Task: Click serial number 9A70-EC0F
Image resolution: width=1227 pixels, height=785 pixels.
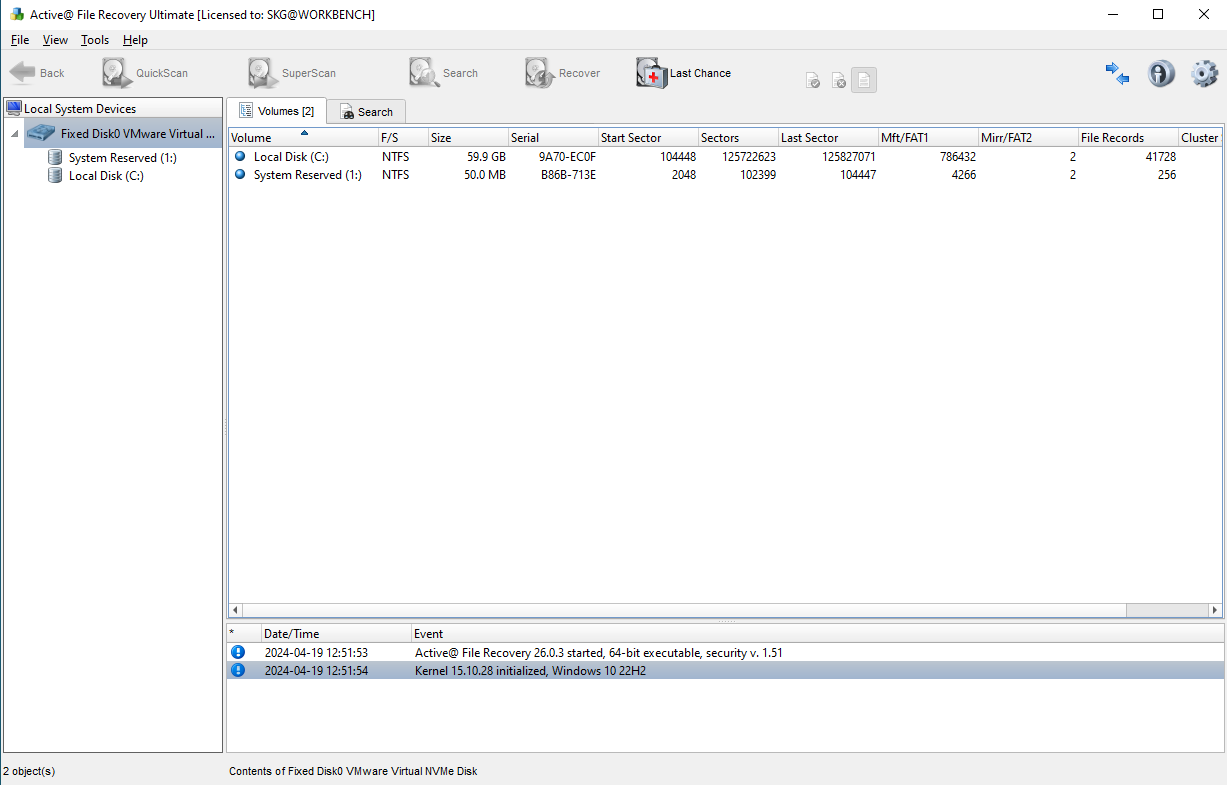Action: (x=567, y=157)
